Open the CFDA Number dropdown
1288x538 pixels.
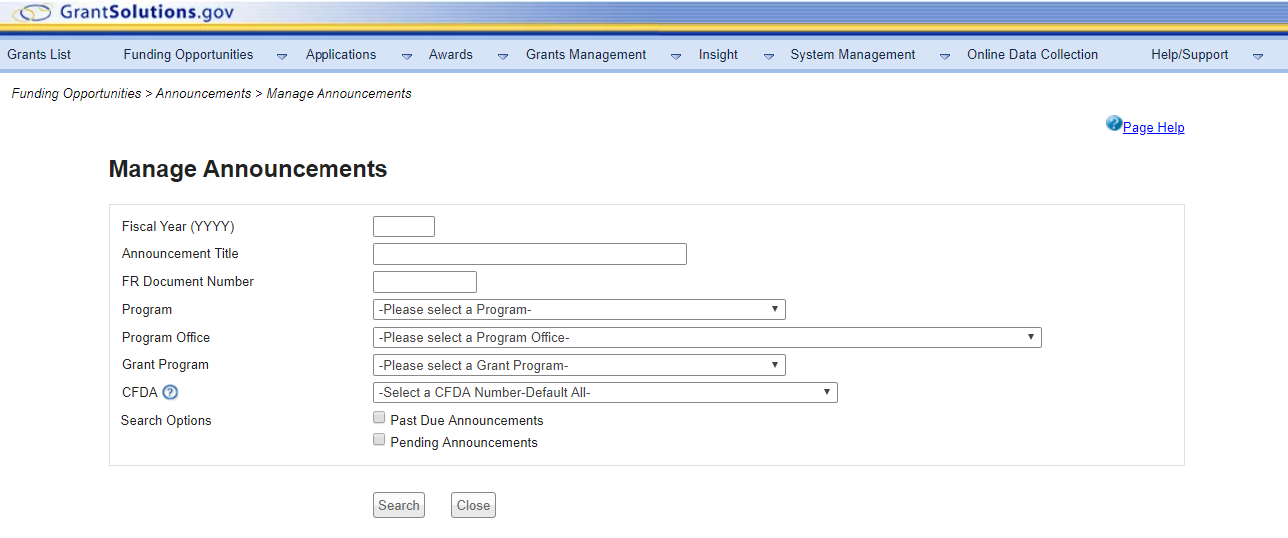pos(604,393)
